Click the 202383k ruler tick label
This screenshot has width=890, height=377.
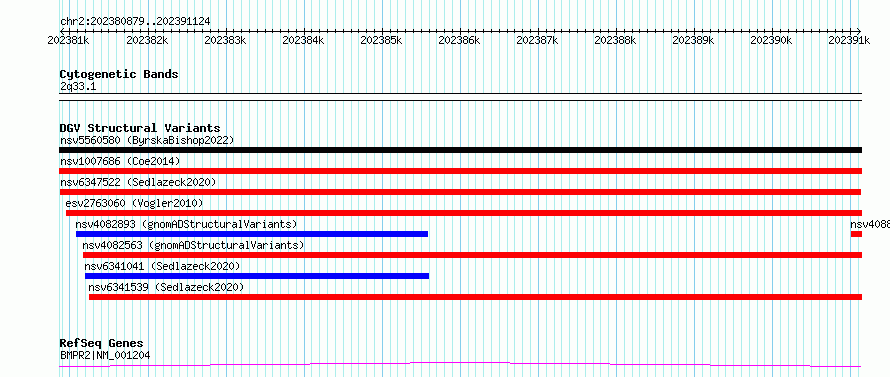click(x=225, y=40)
